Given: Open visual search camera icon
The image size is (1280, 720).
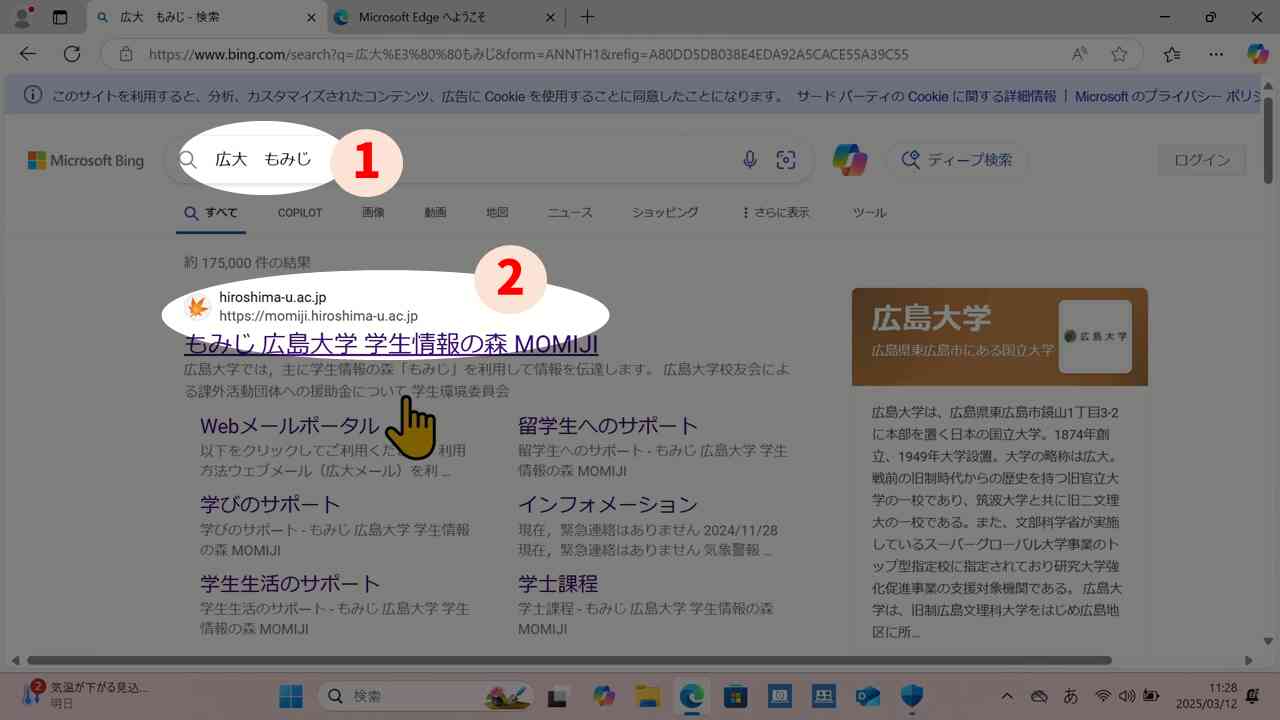Looking at the screenshot, I should [786, 160].
